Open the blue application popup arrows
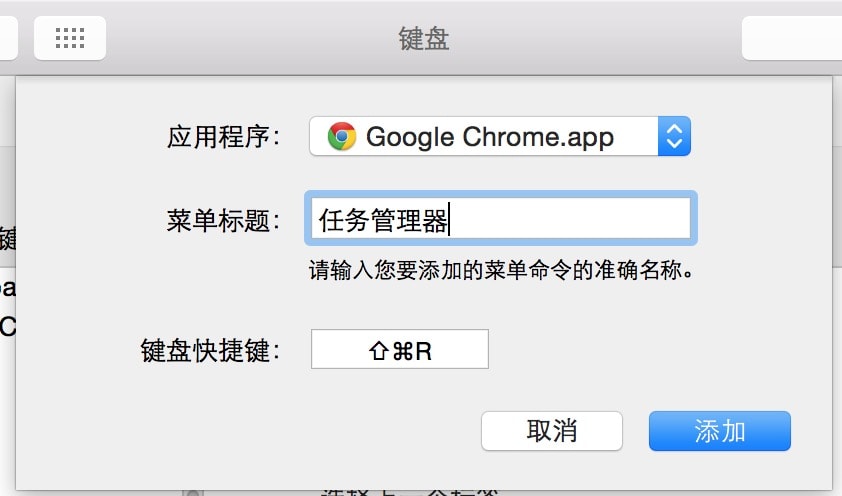Viewport: 842px width, 496px height. tap(674, 136)
